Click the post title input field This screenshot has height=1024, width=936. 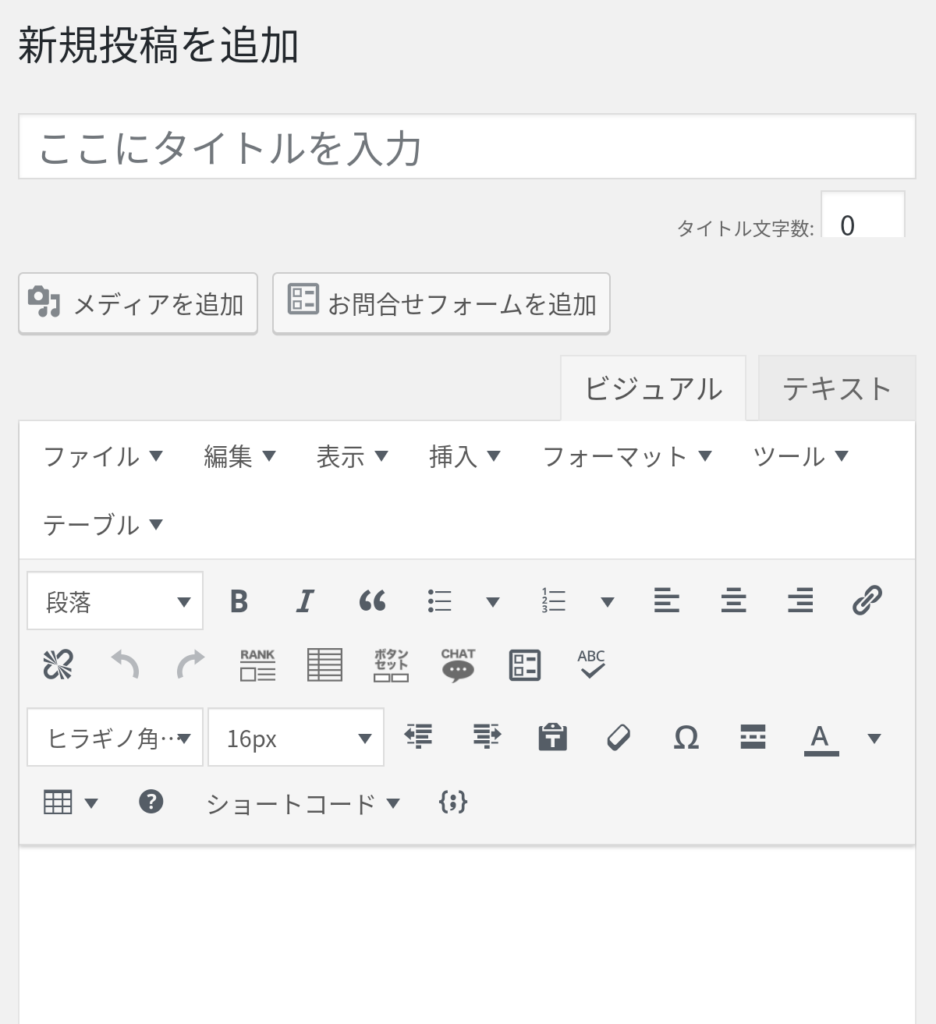click(x=467, y=147)
